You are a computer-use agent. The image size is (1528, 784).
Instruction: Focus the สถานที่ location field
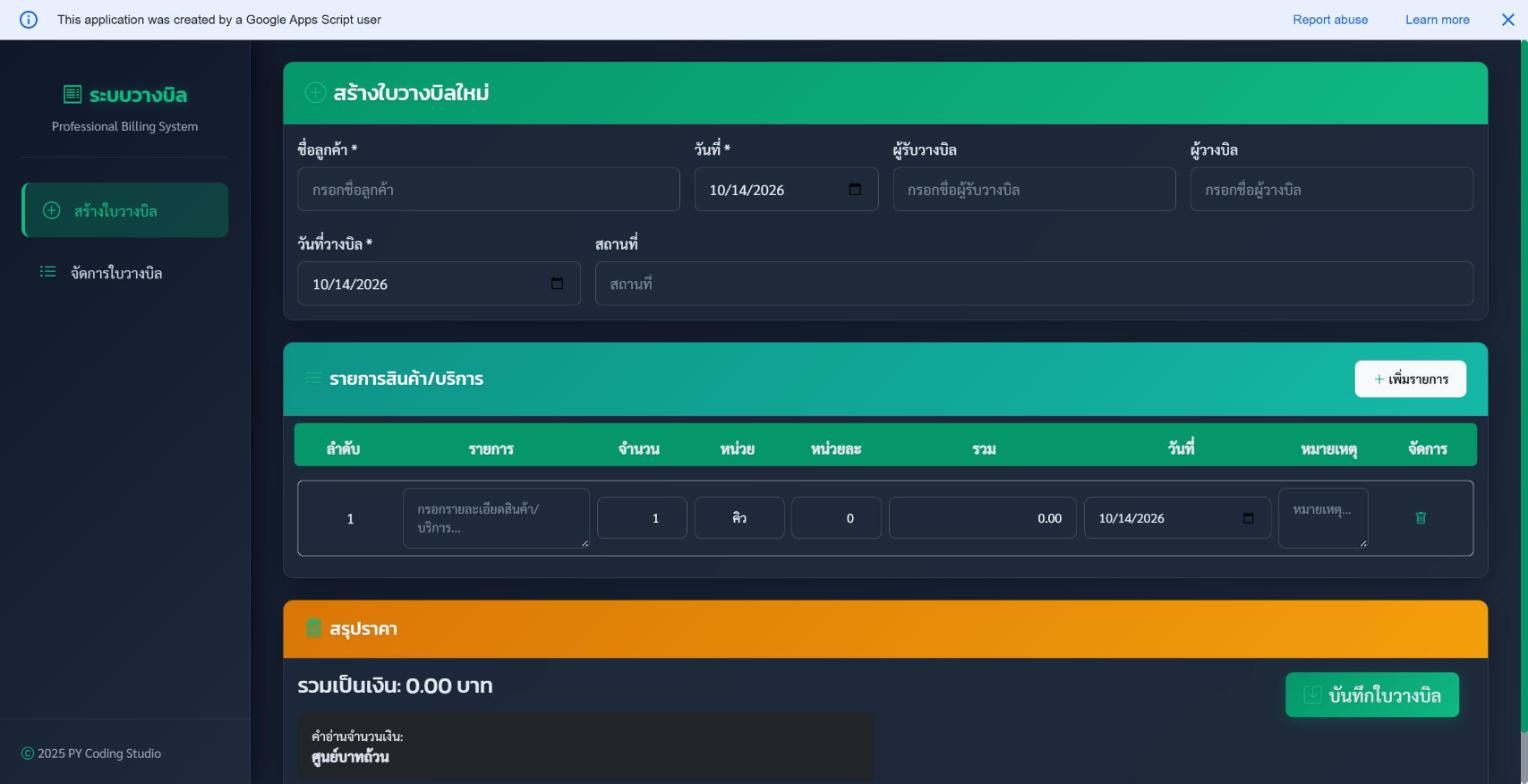[1034, 283]
